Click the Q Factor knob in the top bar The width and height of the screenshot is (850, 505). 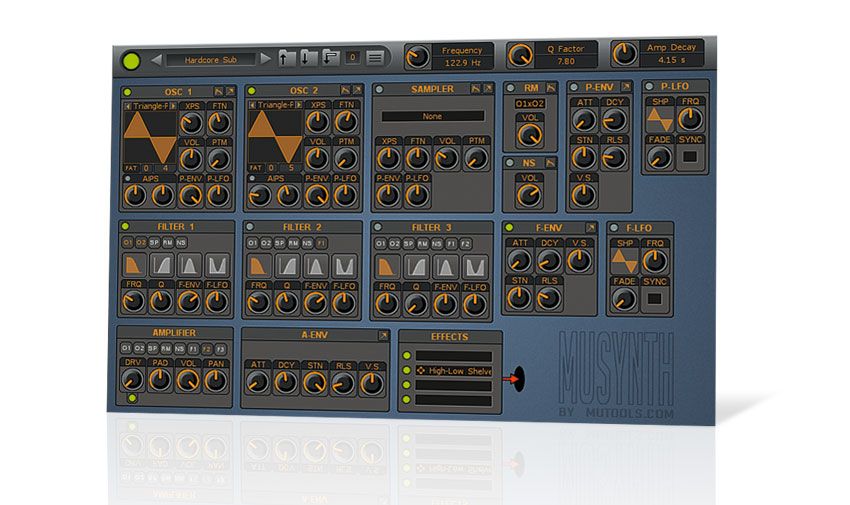(520, 55)
